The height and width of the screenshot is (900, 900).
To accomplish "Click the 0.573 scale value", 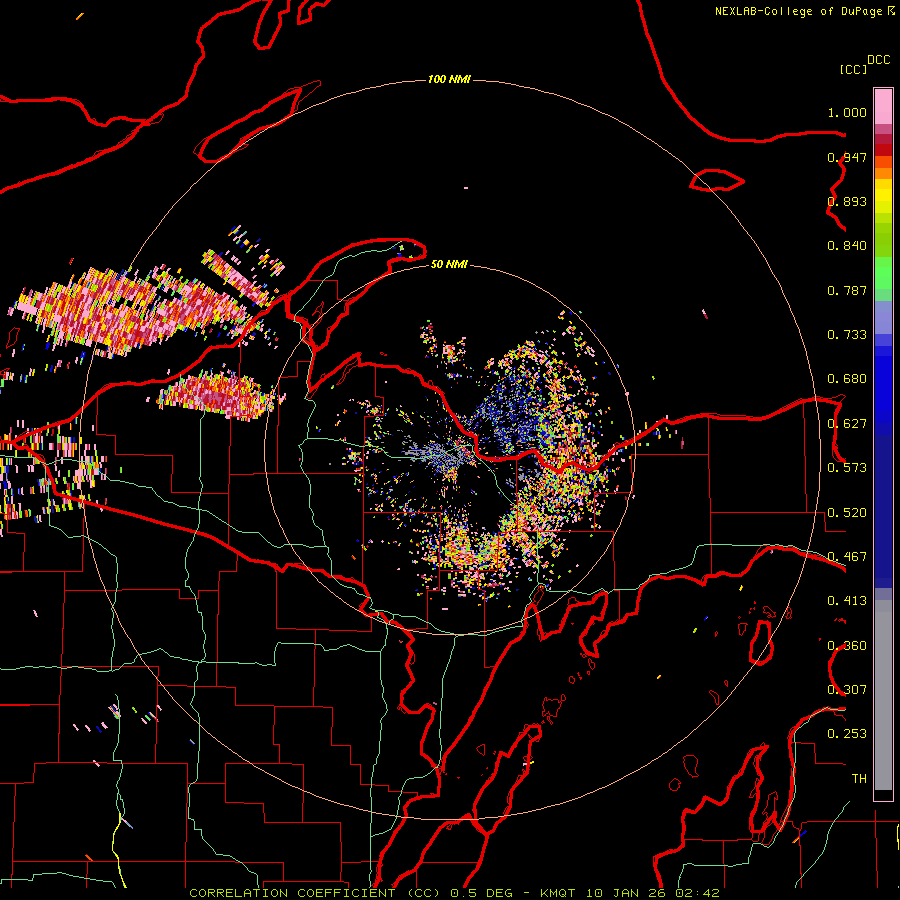I will [x=847, y=468].
